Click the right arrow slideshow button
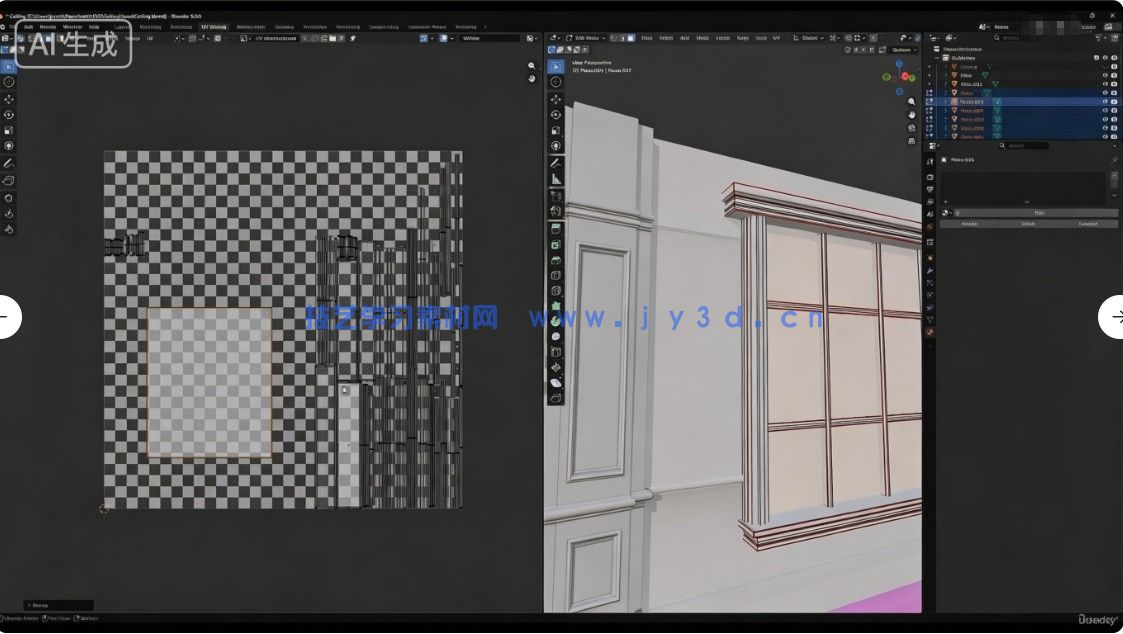Image resolution: width=1123 pixels, height=634 pixels. click(1113, 317)
